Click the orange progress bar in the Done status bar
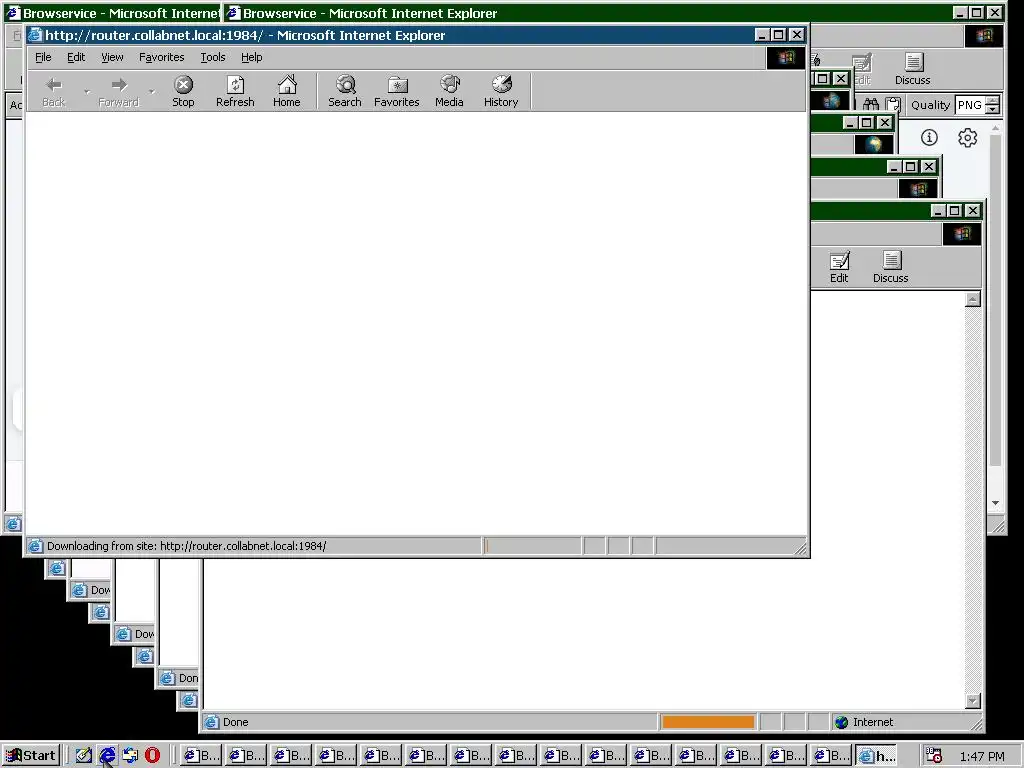The image size is (1024, 768). point(708,722)
